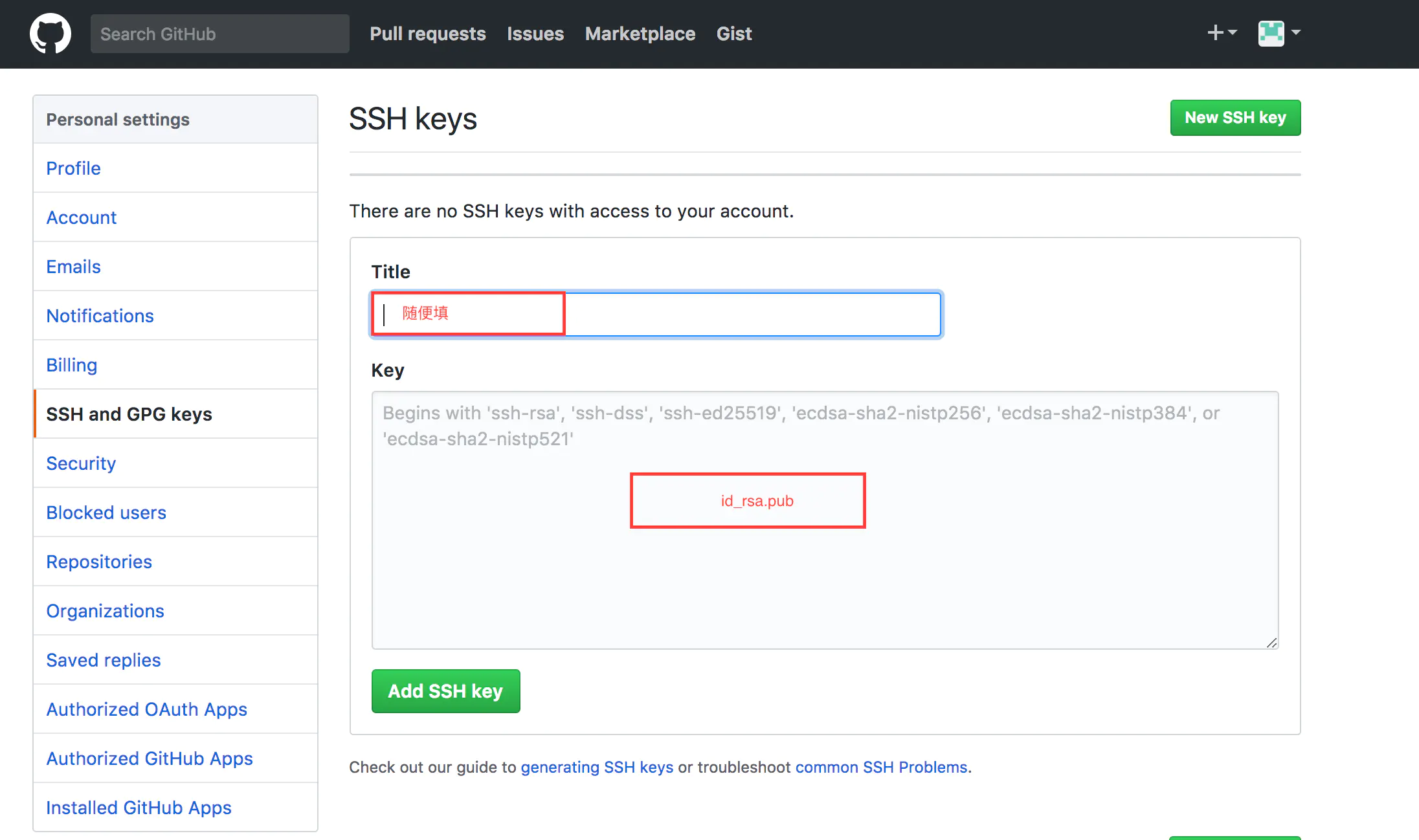This screenshot has width=1419, height=840.
Task: Open Billing settings
Action: (x=175, y=365)
